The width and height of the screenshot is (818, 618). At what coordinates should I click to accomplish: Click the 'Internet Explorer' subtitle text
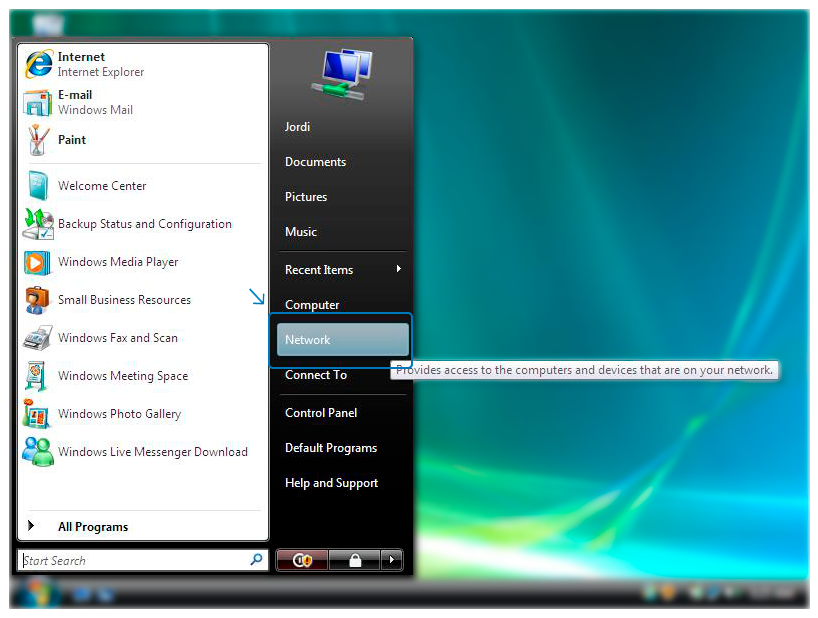[101, 72]
